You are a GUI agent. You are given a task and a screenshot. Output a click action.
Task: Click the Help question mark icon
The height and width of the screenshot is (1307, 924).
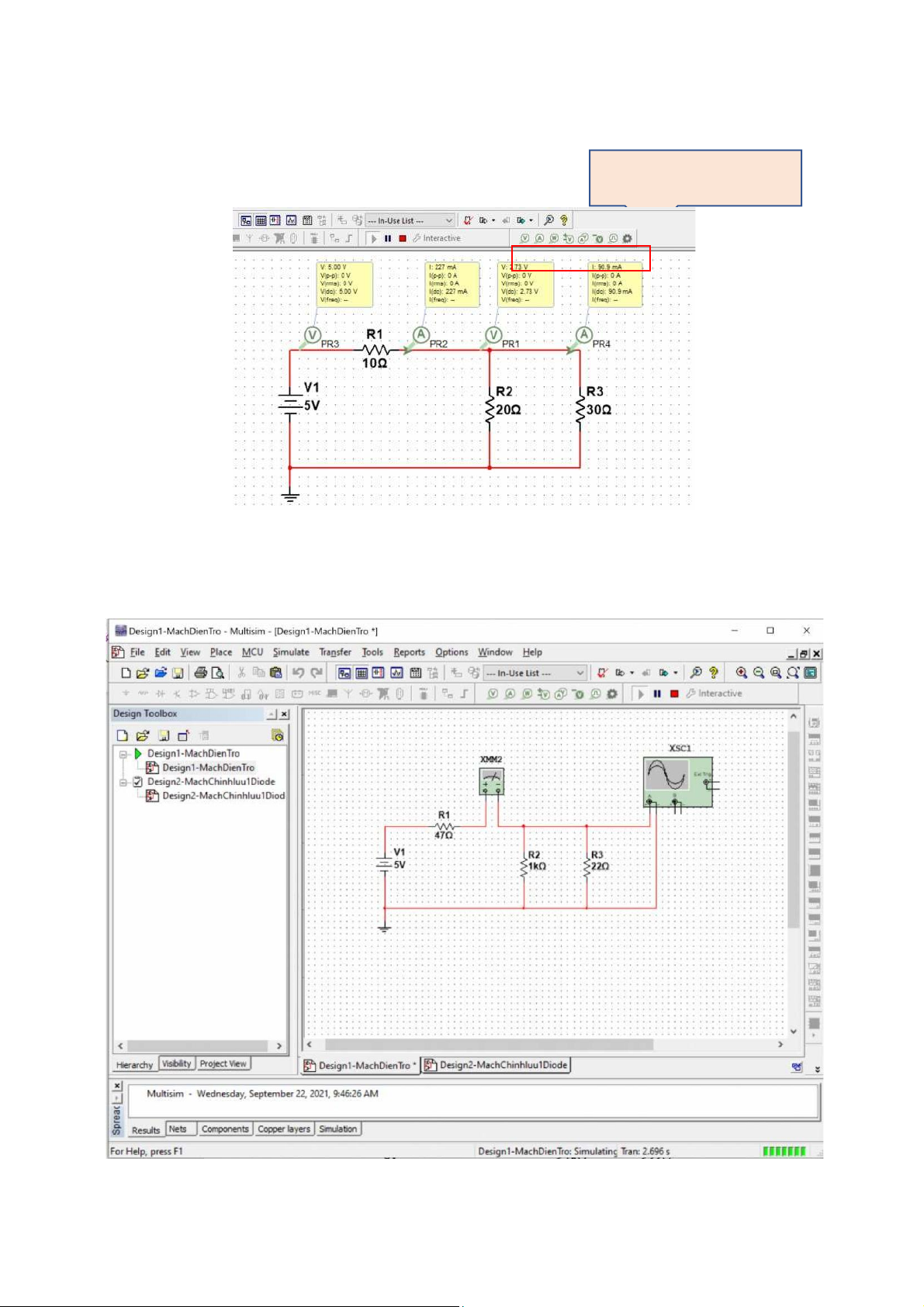pyautogui.click(x=713, y=673)
